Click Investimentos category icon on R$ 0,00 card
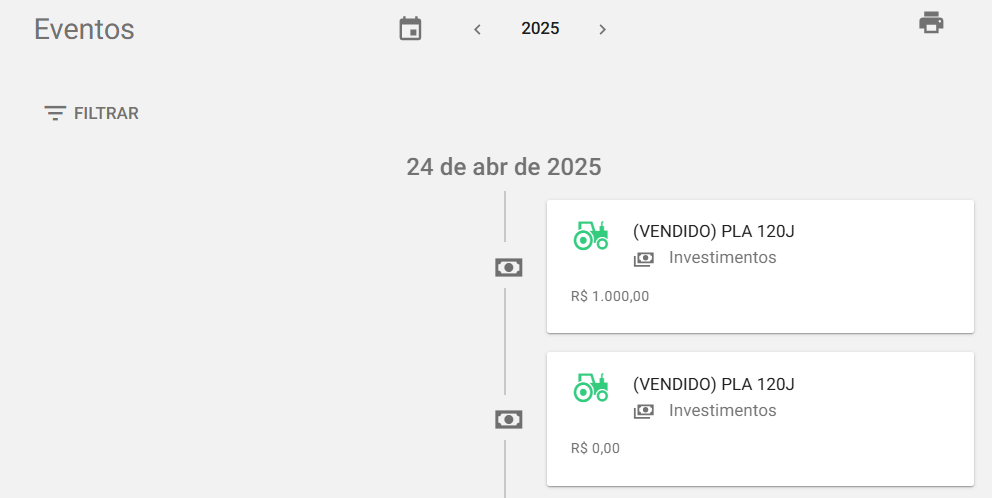The width and height of the screenshot is (992, 498). [644, 411]
